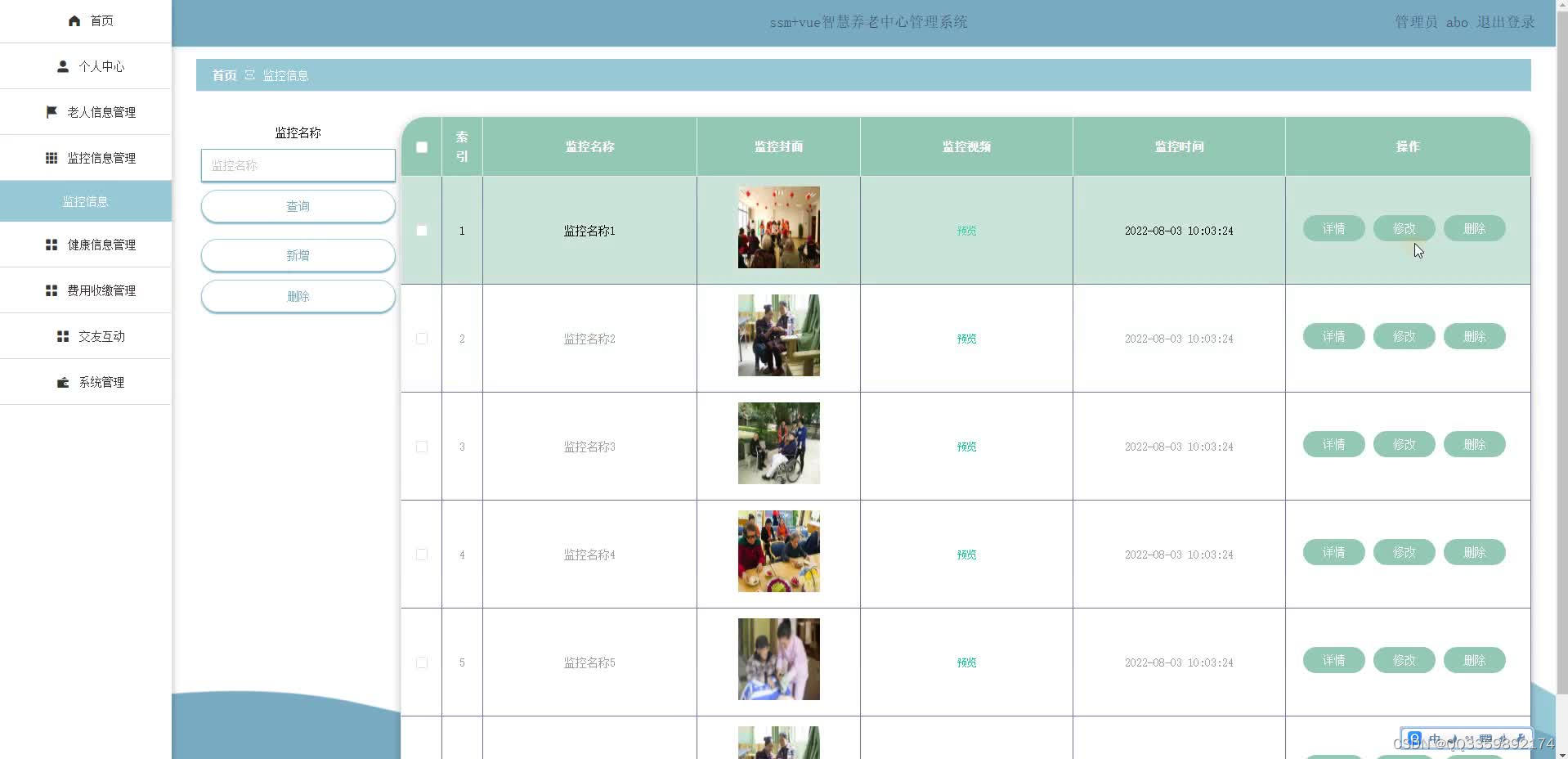Screen dimensions: 1568x759
Task: Click the 监控时间 column header
Action: [x=1179, y=146]
